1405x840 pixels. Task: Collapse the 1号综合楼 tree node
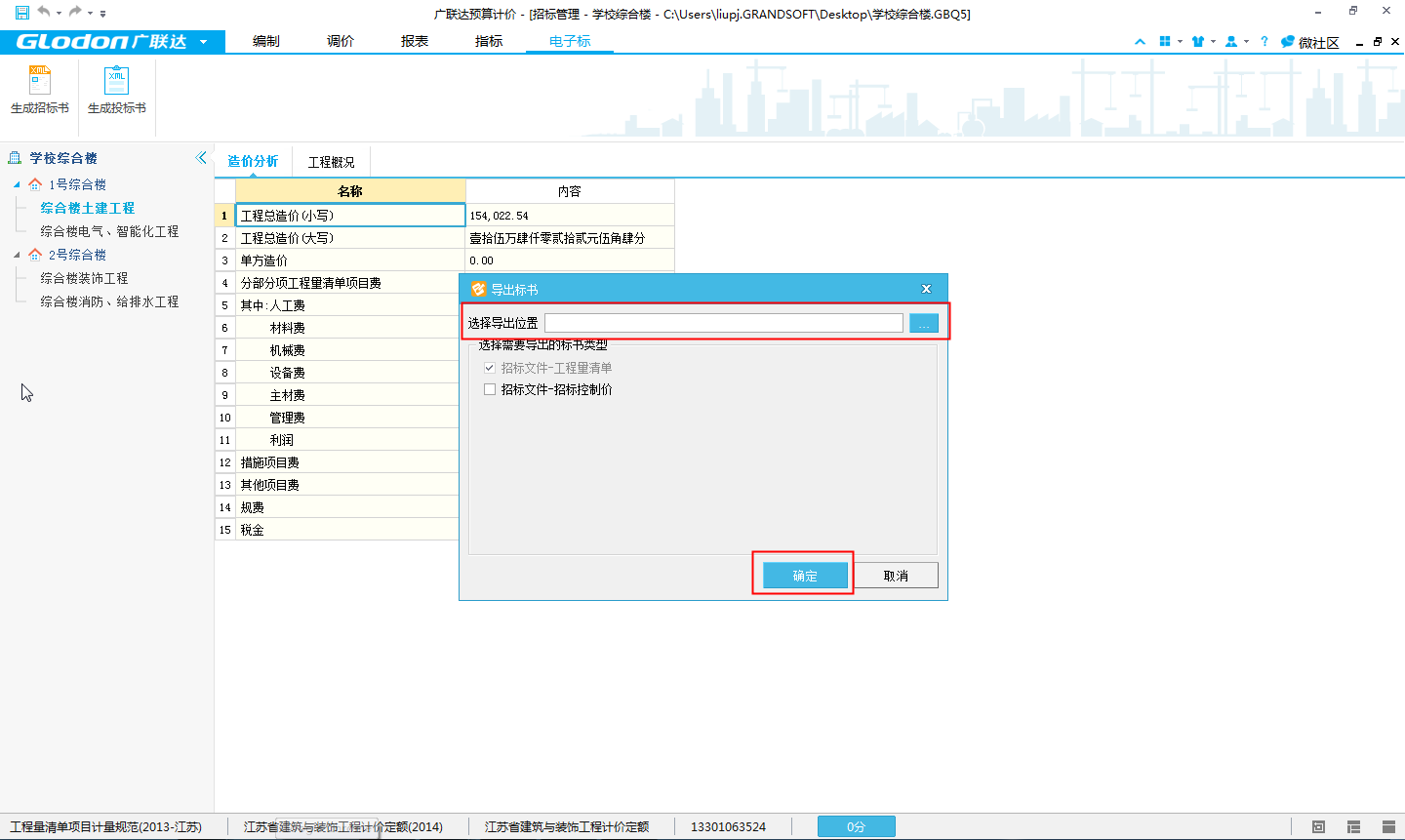pos(17,184)
